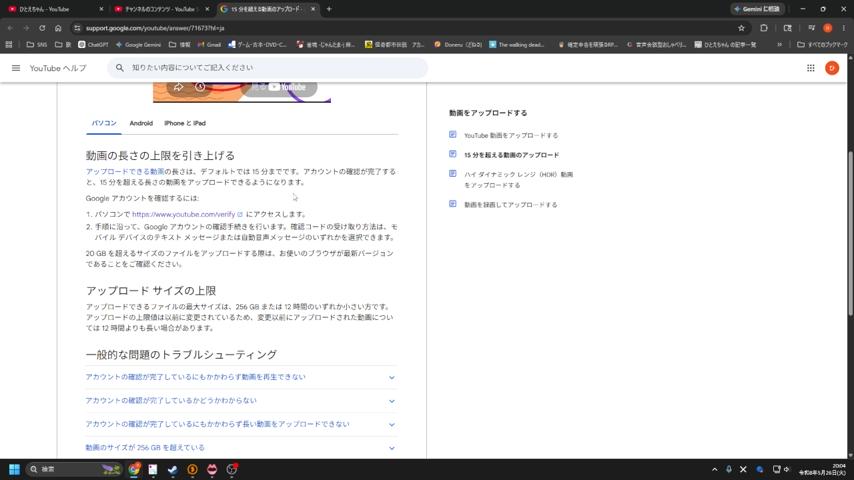Open Chrome's three-dot menu

point(844,28)
